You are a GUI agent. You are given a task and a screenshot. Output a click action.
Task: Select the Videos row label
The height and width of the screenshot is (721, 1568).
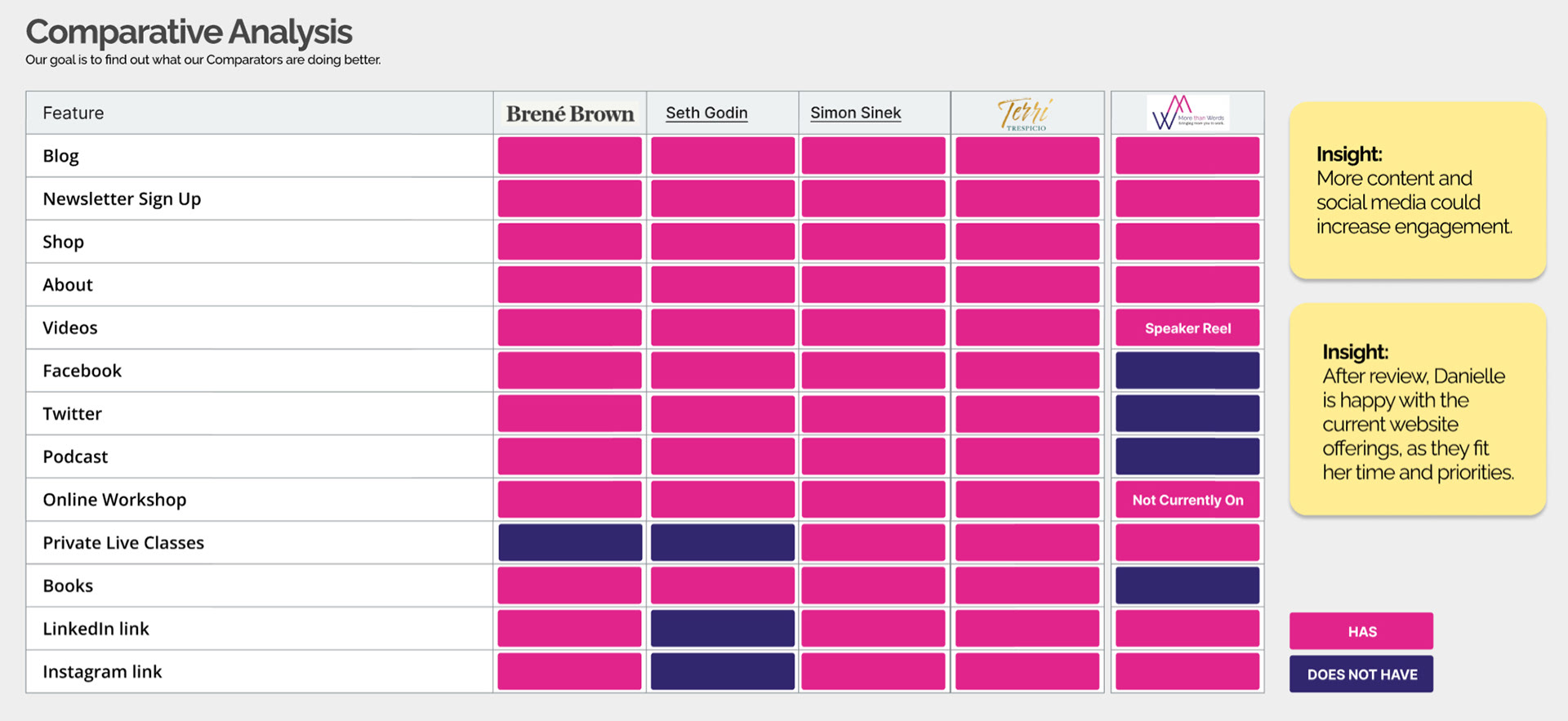pos(70,328)
